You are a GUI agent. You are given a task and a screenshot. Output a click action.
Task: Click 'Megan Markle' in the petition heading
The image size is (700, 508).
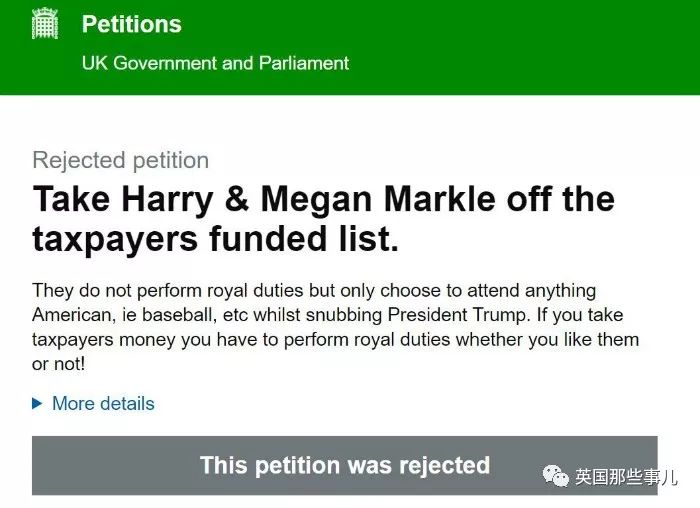click(x=378, y=199)
